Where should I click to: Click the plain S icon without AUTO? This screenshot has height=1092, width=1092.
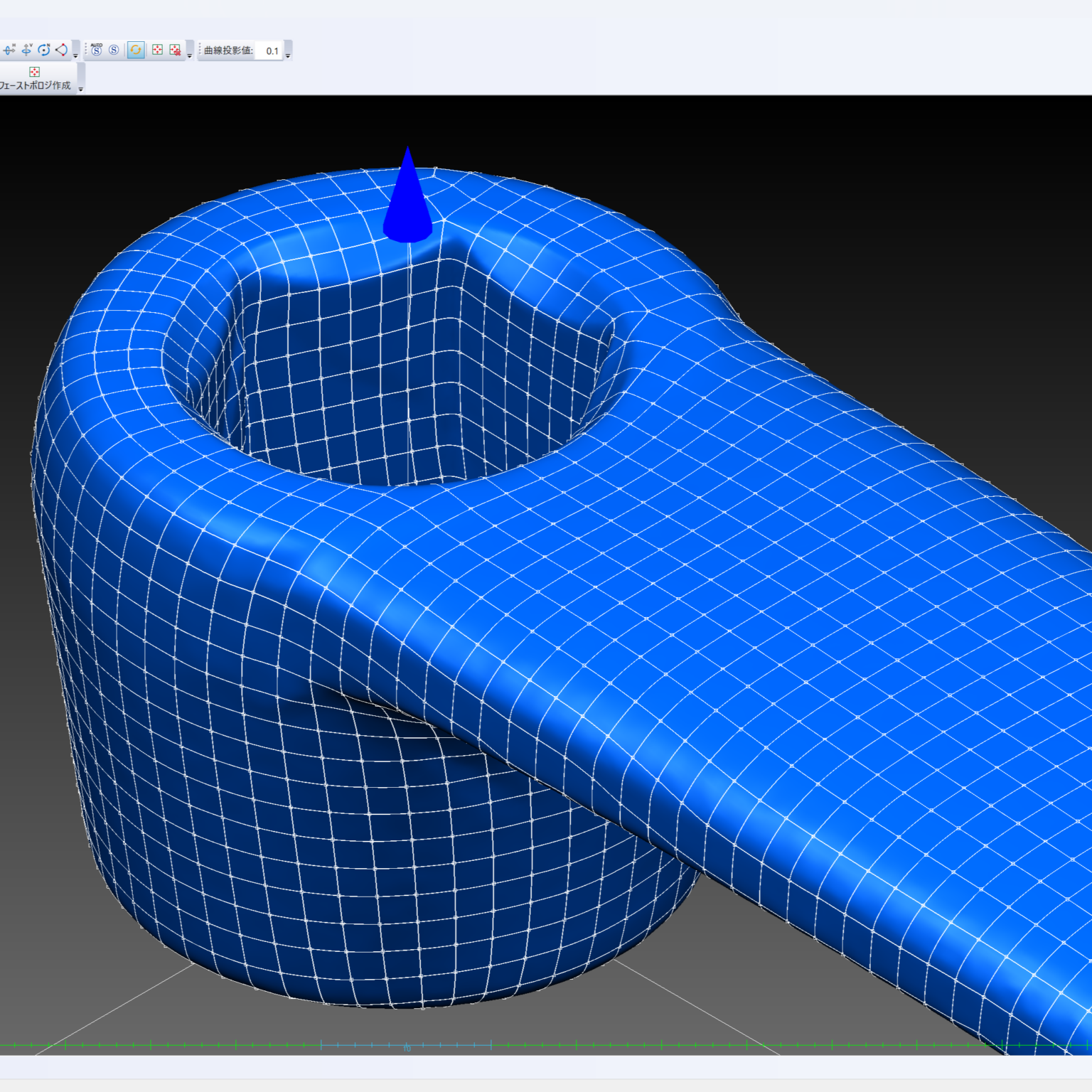(x=114, y=50)
